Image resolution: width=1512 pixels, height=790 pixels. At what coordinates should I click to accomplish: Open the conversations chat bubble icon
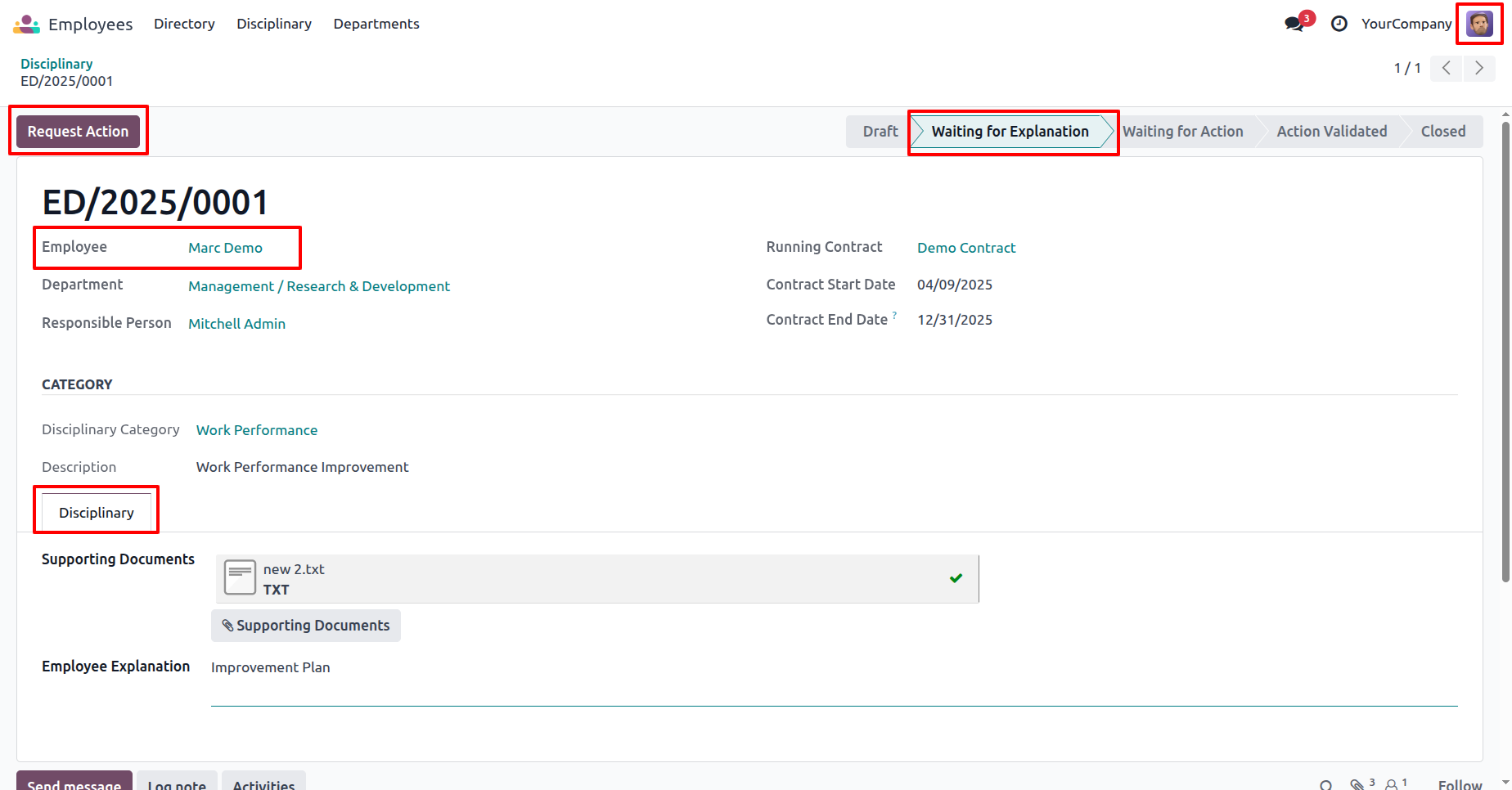(1294, 24)
